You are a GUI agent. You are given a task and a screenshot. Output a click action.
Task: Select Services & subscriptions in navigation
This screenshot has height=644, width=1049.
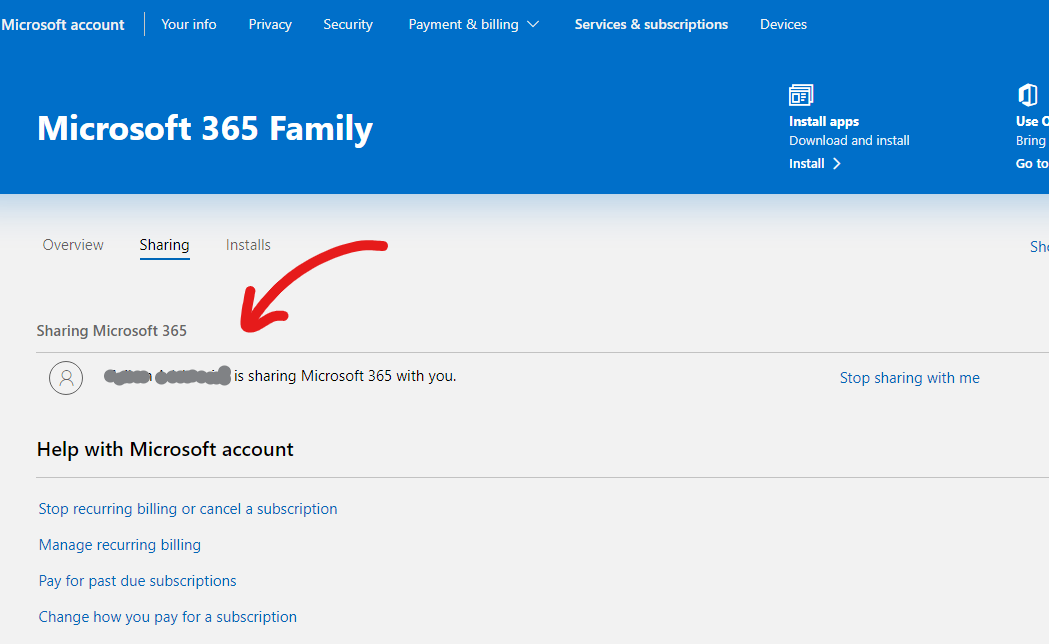tap(651, 25)
